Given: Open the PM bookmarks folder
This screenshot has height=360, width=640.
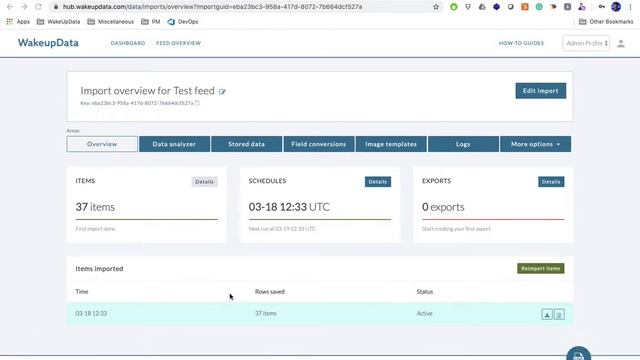Looking at the screenshot, I should click(151, 22).
